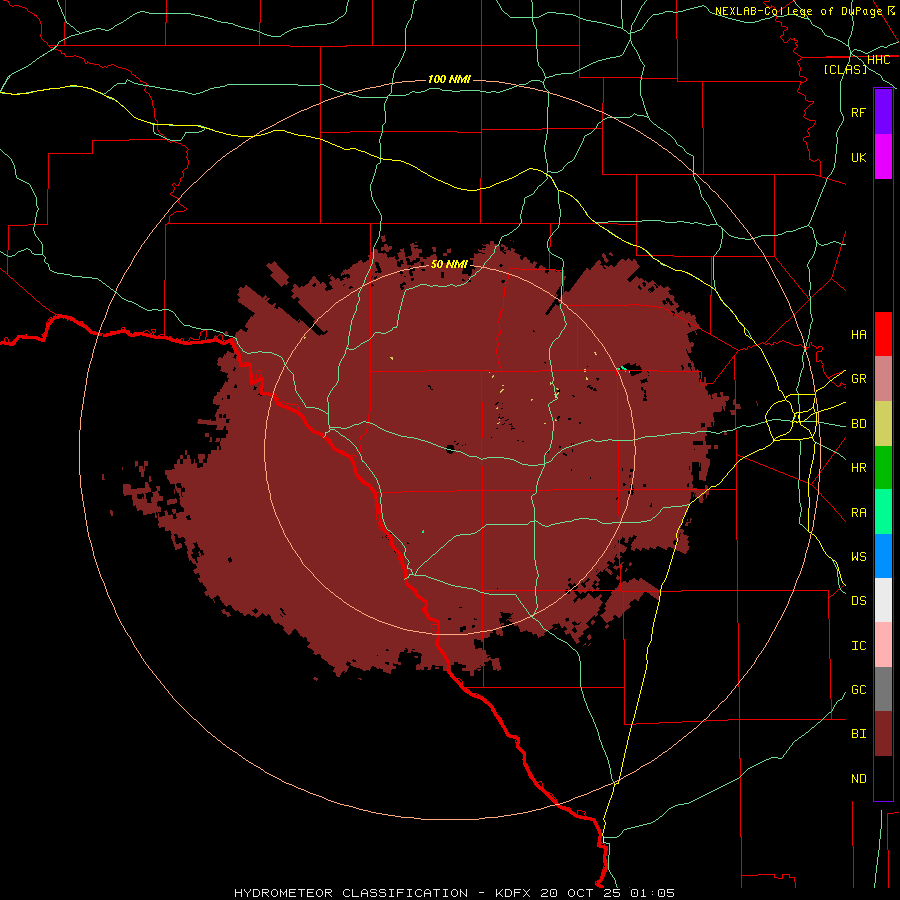Click the HA legend label
Viewport: 900px width, 900px height.
coord(858,334)
